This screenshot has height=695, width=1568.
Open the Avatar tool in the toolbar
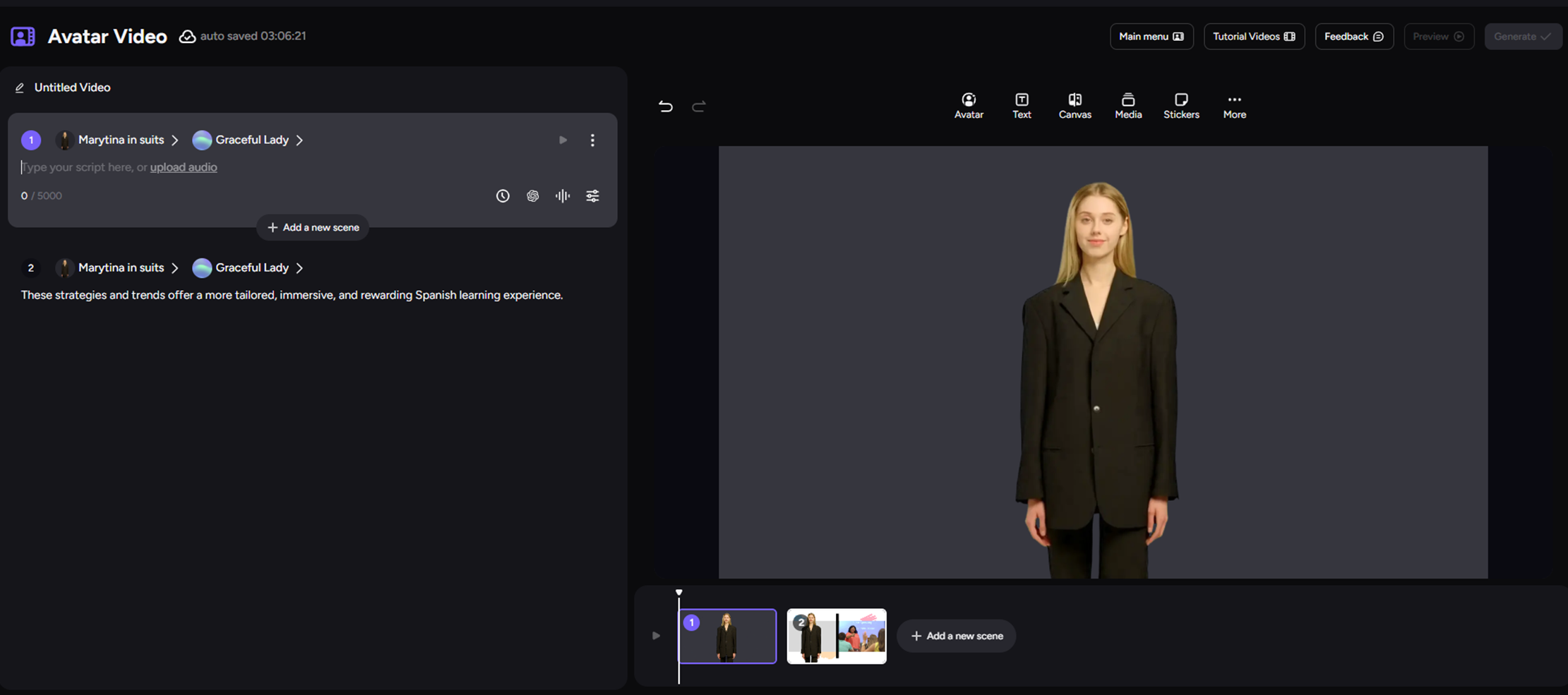pyautogui.click(x=969, y=106)
